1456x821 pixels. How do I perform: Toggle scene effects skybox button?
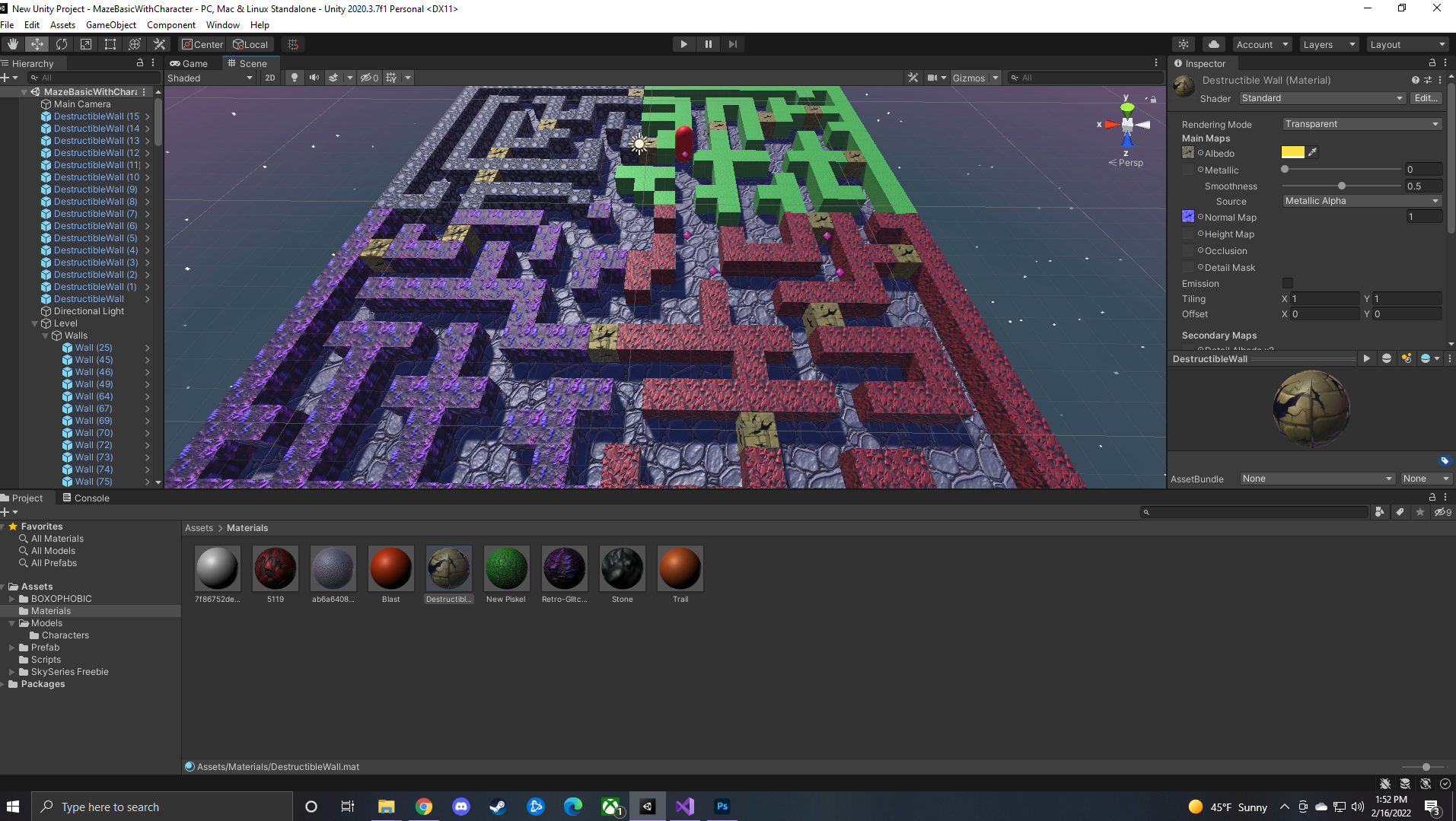pyautogui.click(x=333, y=78)
